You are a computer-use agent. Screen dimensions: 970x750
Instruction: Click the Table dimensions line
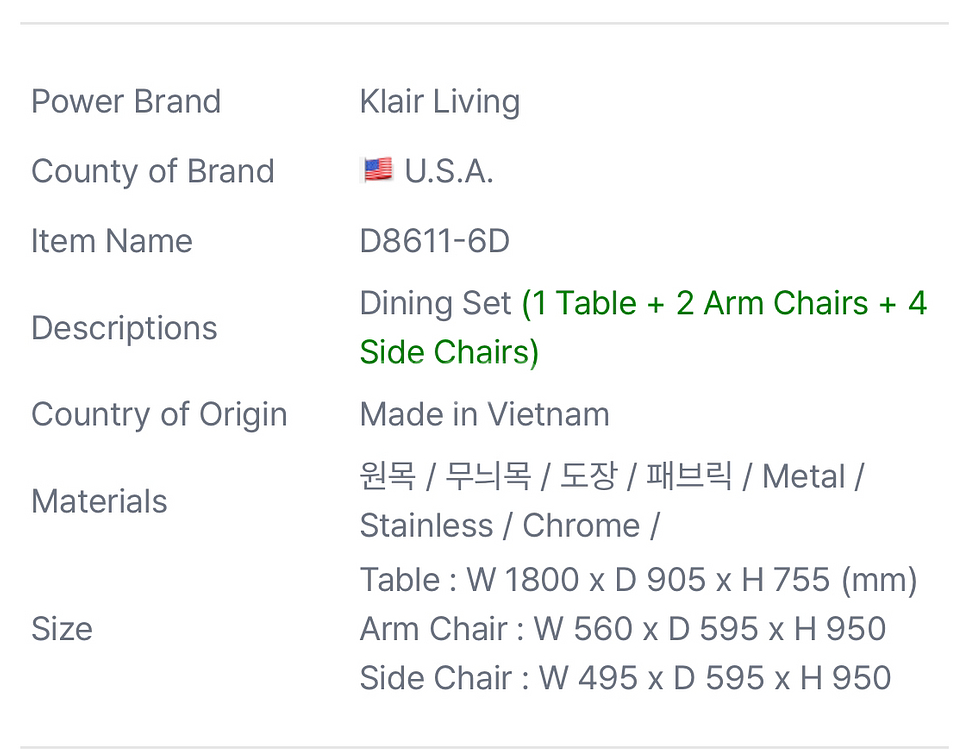pyautogui.click(x=638, y=580)
